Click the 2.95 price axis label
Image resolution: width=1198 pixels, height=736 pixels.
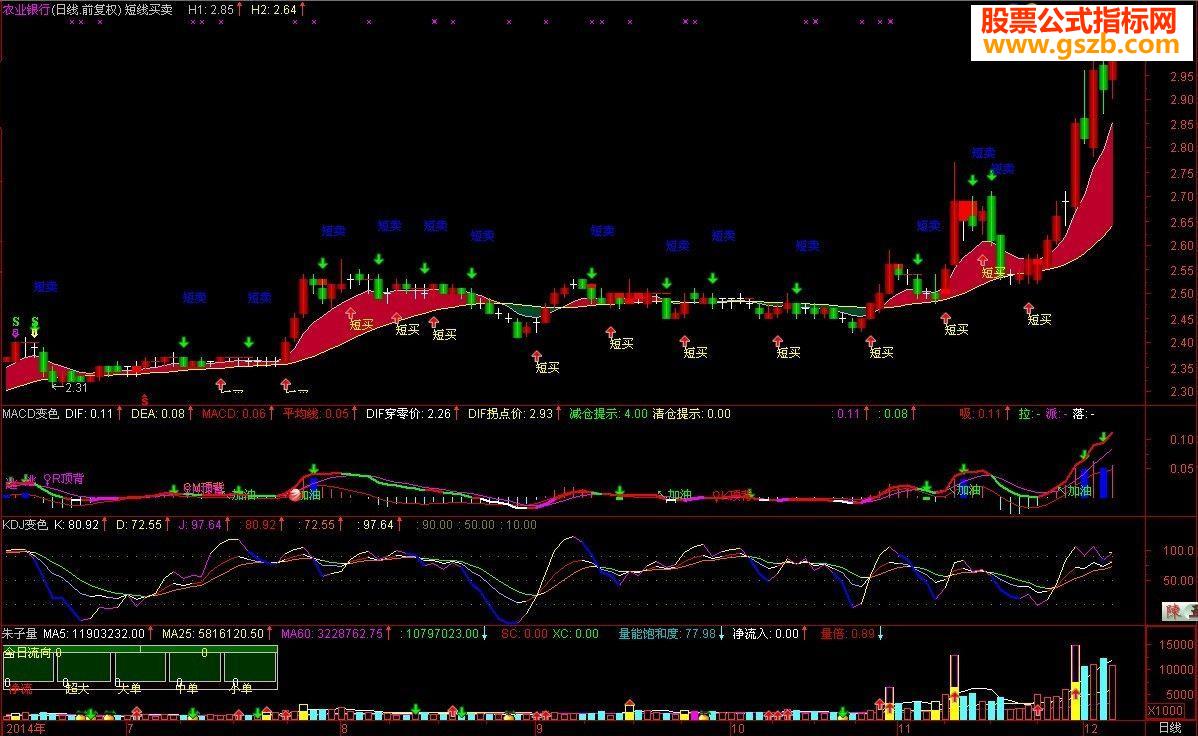point(1181,76)
